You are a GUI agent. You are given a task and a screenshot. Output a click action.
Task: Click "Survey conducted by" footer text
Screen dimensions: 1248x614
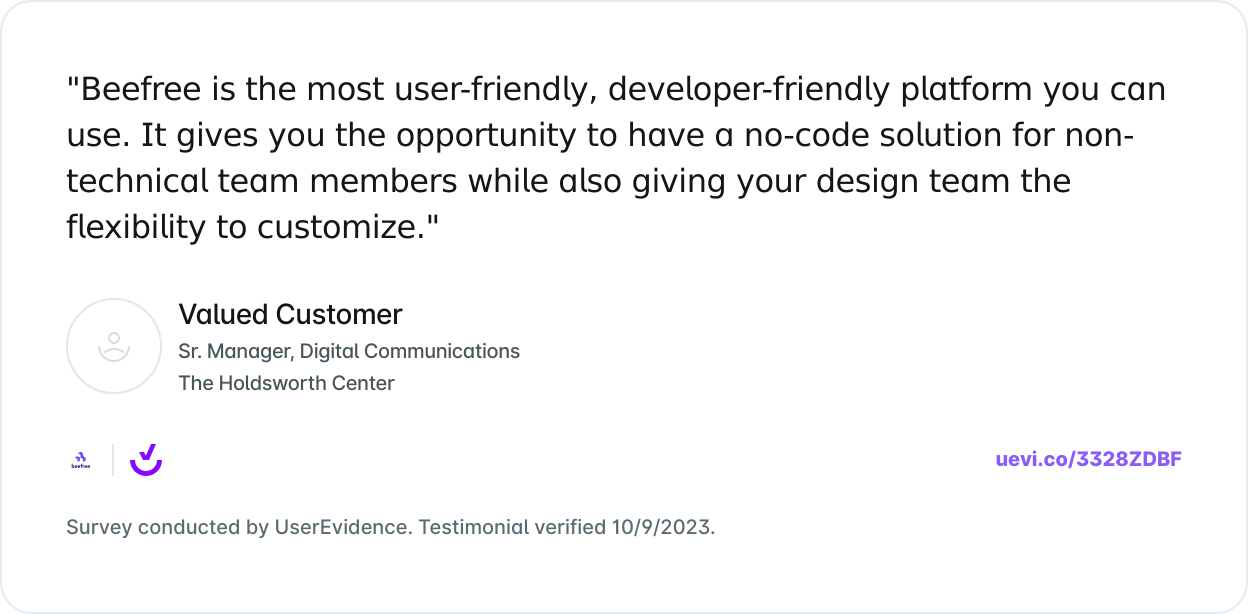tap(167, 527)
